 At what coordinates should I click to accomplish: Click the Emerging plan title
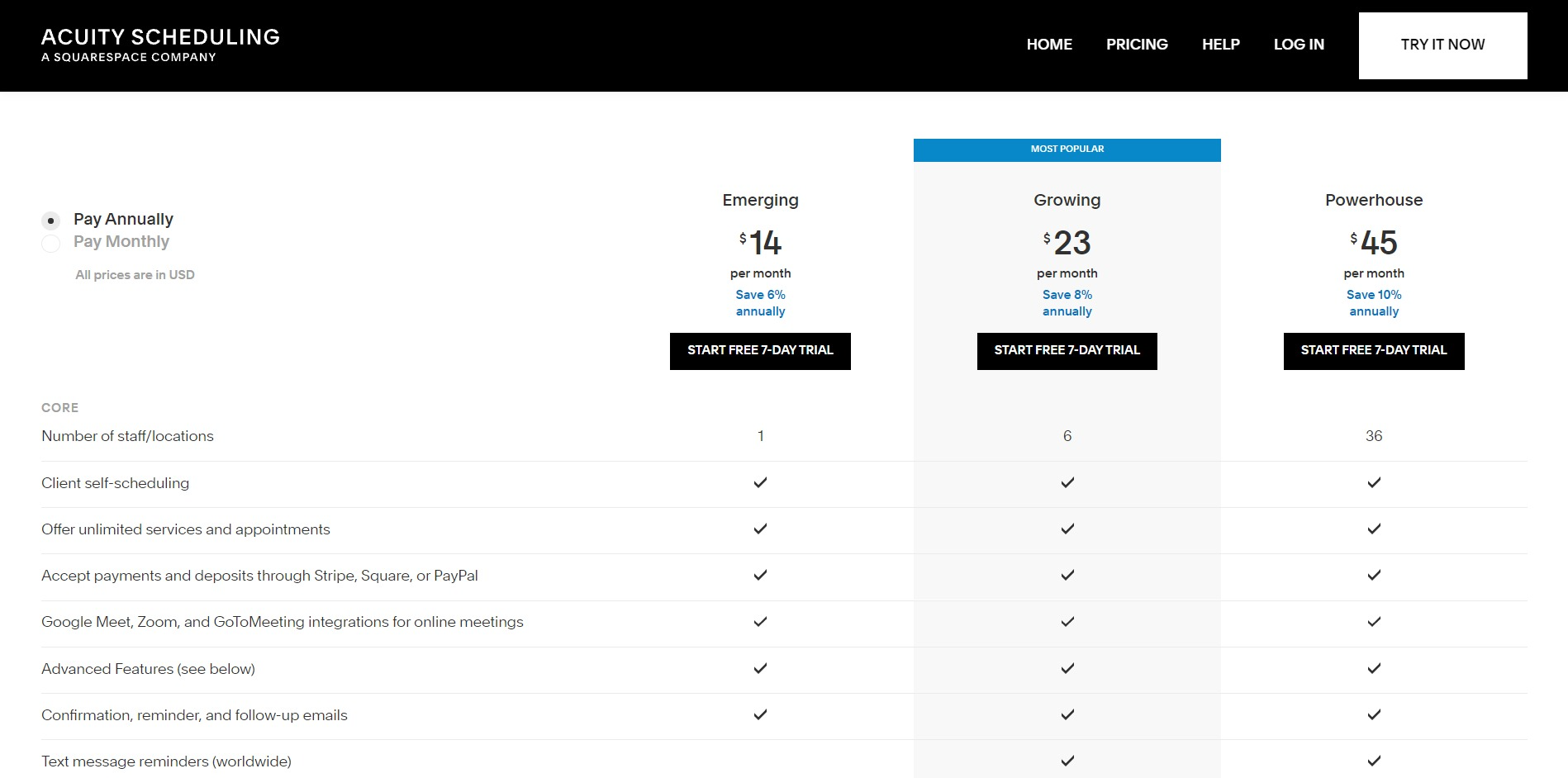760,200
